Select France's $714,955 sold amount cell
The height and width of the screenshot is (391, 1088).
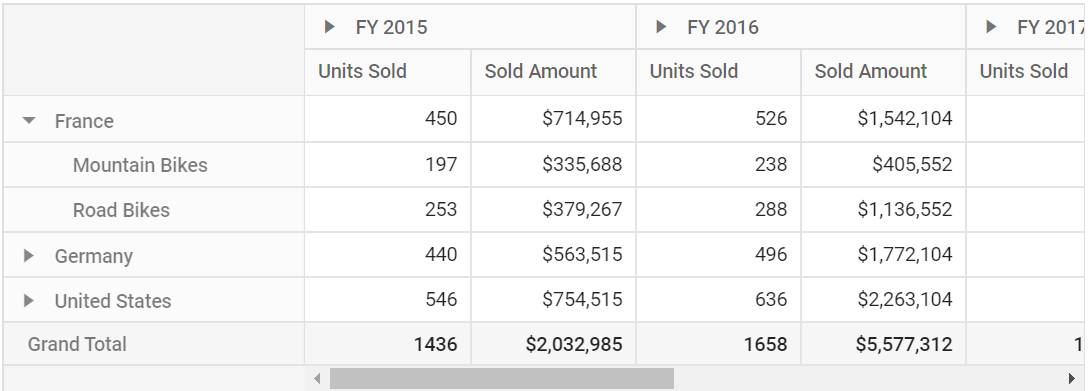[x=554, y=119]
